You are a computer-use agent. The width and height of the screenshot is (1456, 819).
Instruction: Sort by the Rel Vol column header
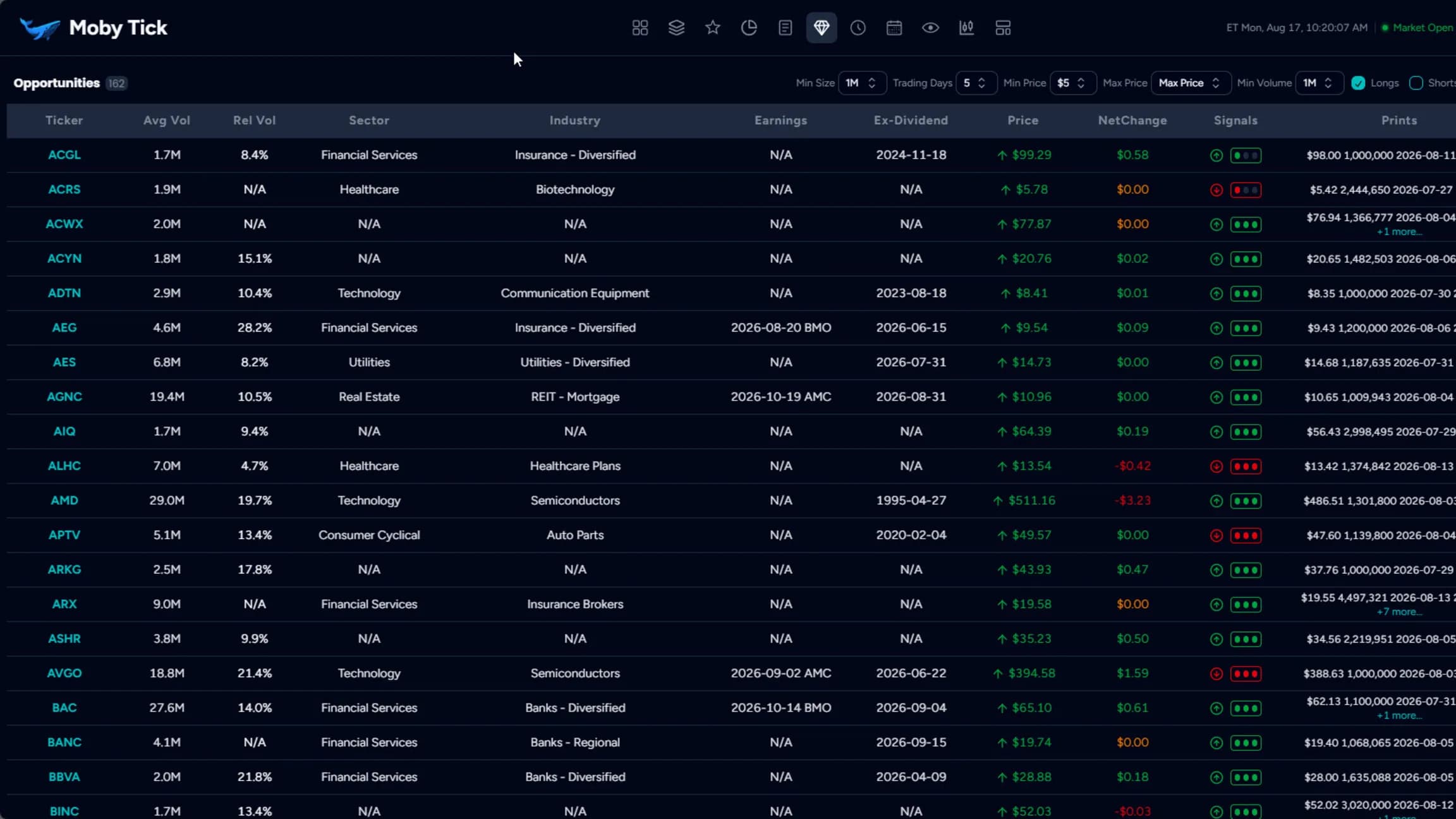tap(254, 120)
